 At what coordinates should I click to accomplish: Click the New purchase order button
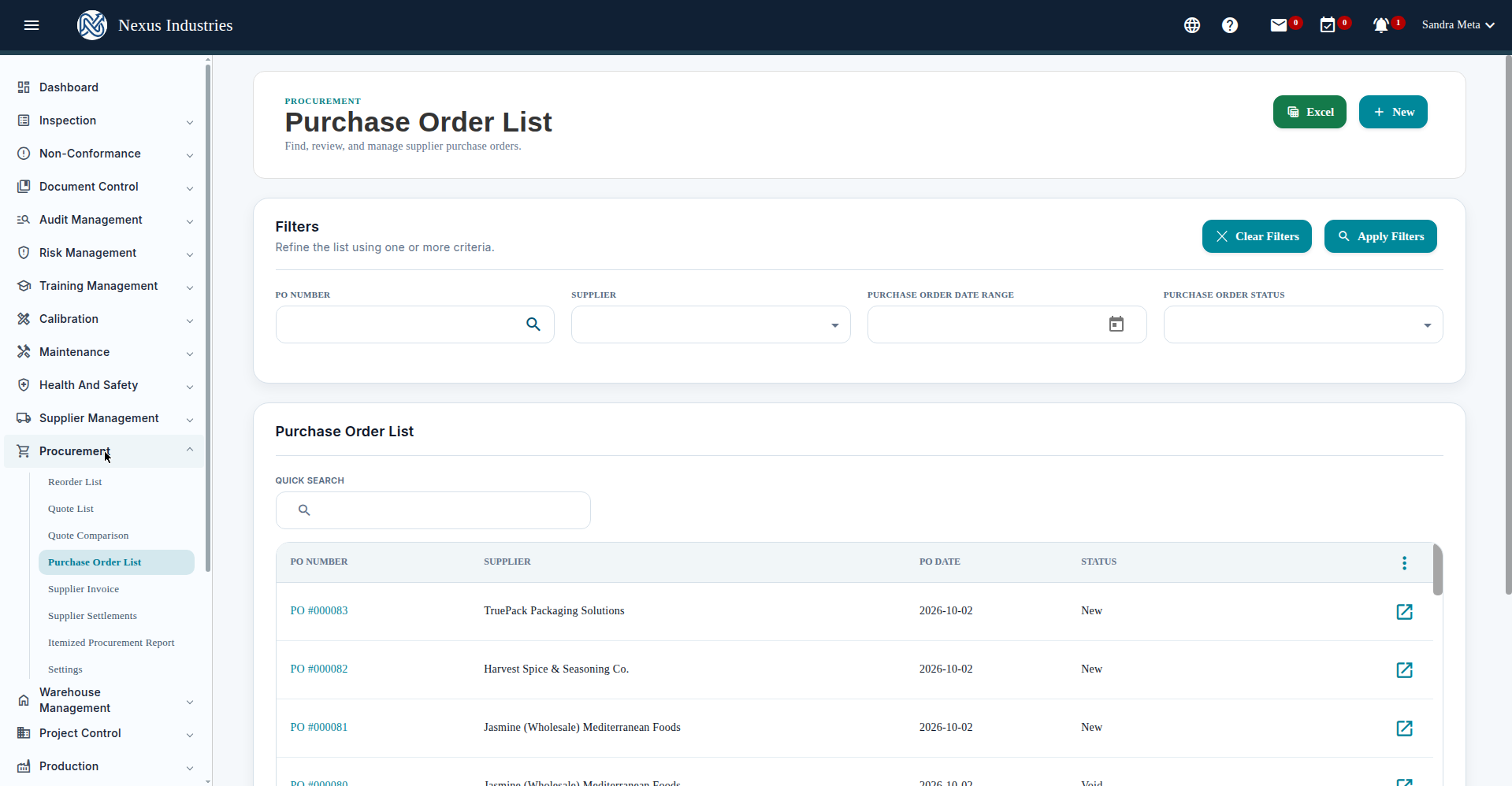pos(1393,112)
